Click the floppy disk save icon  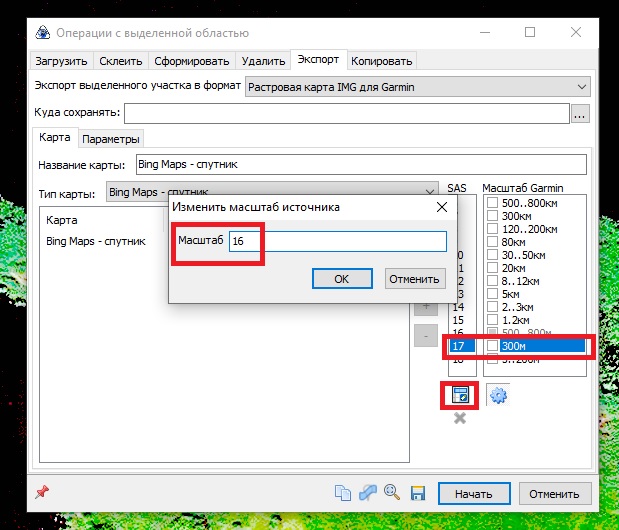[x=418, y=493]
